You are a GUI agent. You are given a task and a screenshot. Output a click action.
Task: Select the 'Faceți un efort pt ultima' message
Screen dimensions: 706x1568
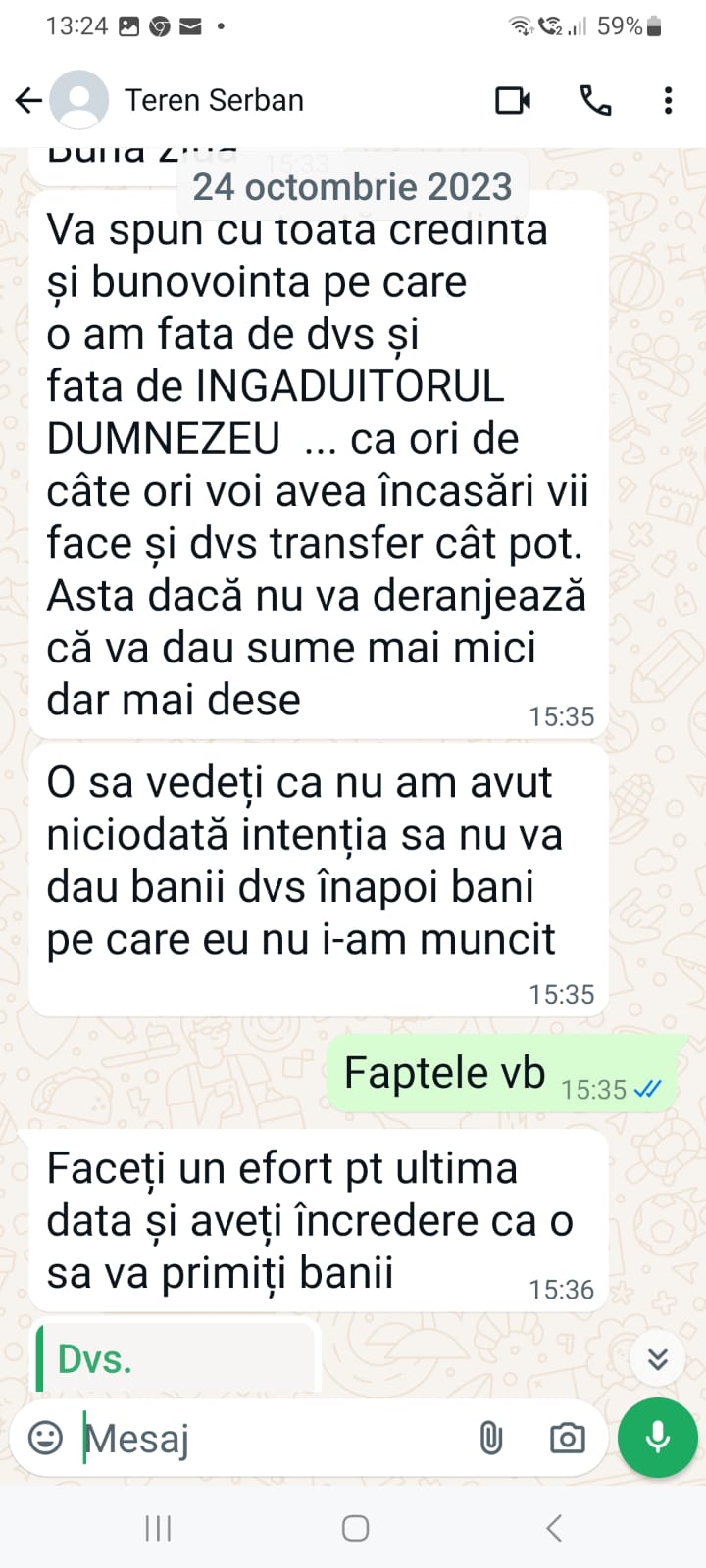click(x=319, y=1221)
